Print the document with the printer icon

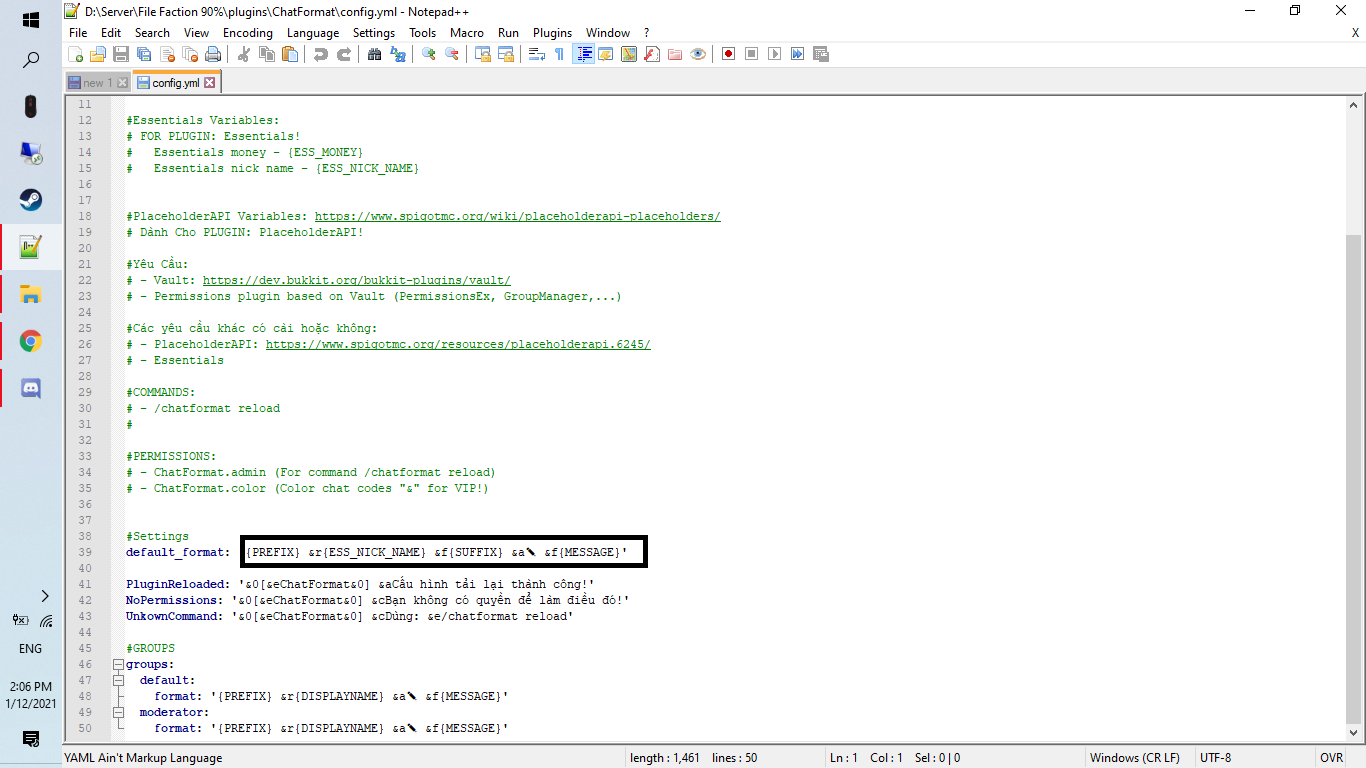coord(213,54)
